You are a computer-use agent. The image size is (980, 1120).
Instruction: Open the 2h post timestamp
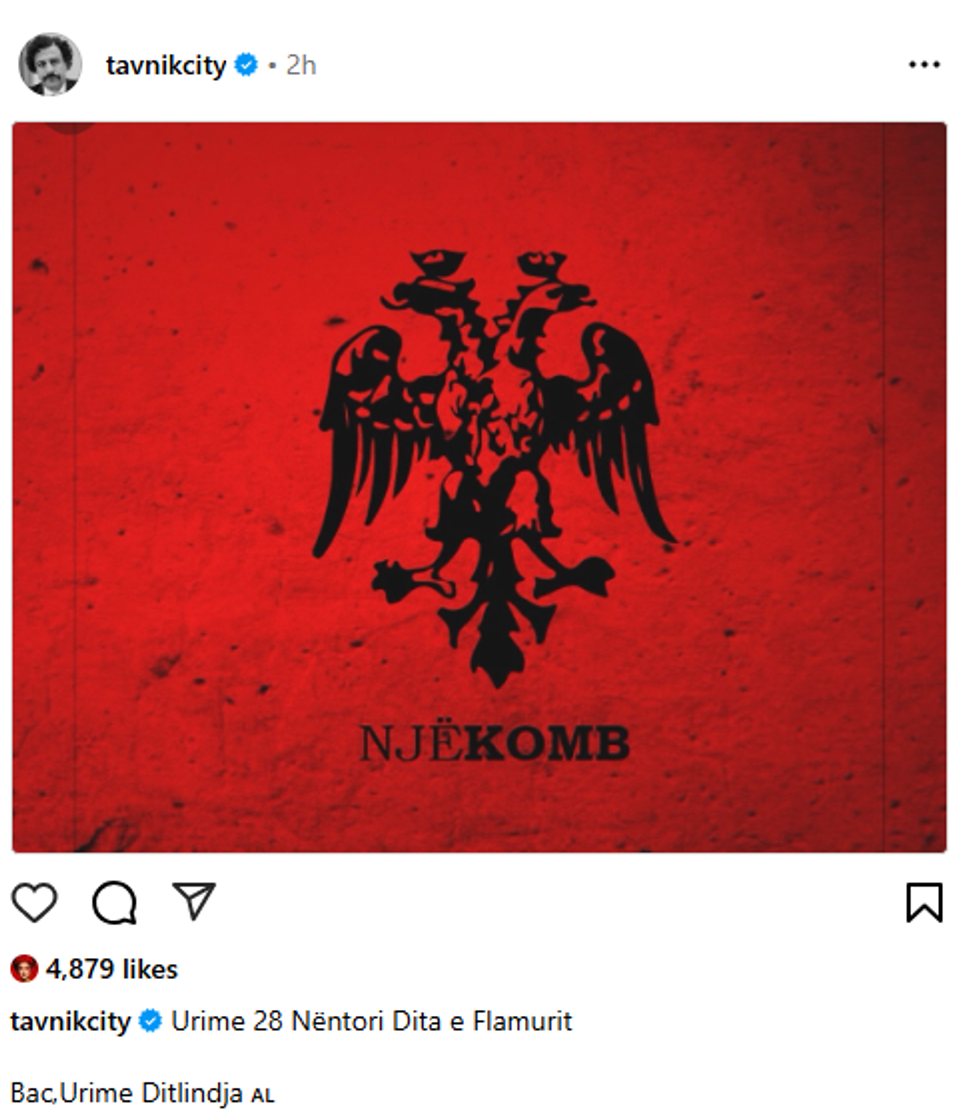point(301,65)
